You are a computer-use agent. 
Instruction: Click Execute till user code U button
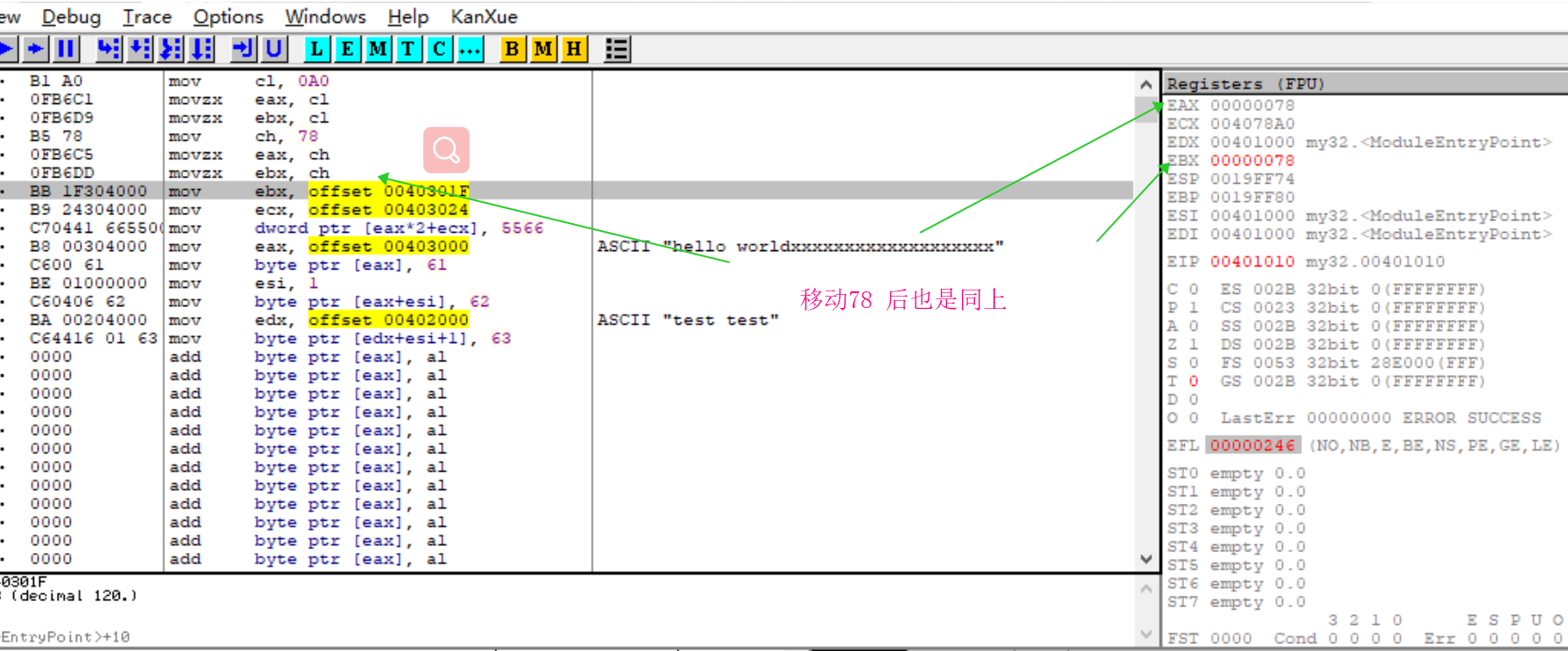(274, 49)
